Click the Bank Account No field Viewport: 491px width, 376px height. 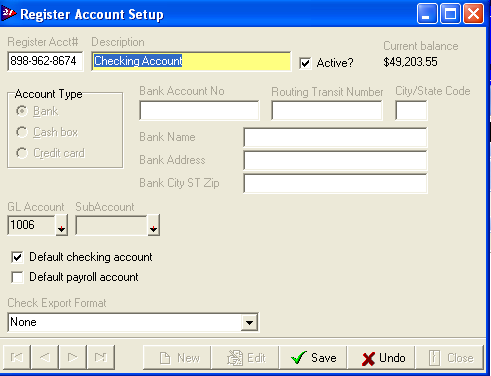[199, 110]
